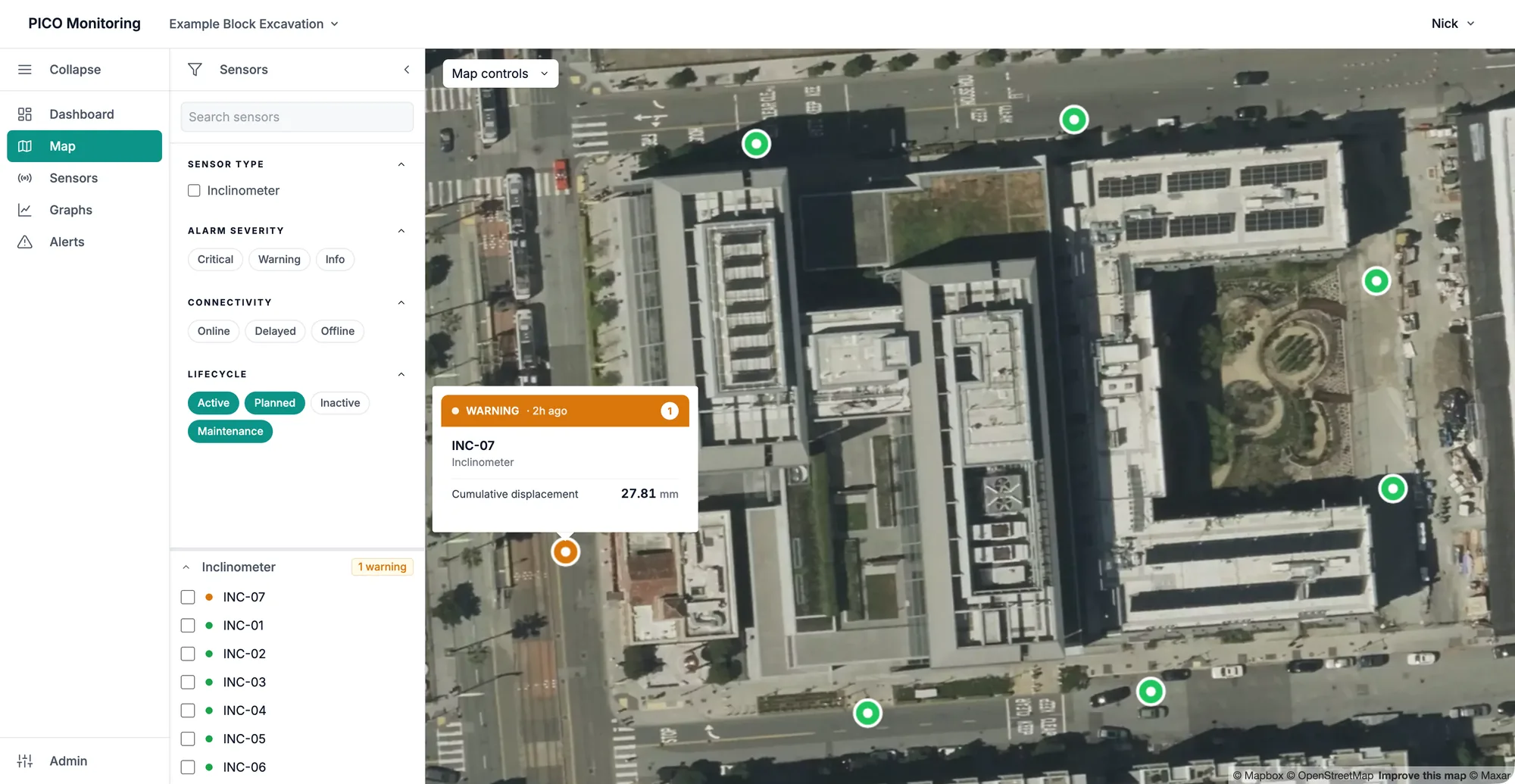The image size is (1515, 784).
Task: Click the Improve this map link
Action: coord(1422,775)
